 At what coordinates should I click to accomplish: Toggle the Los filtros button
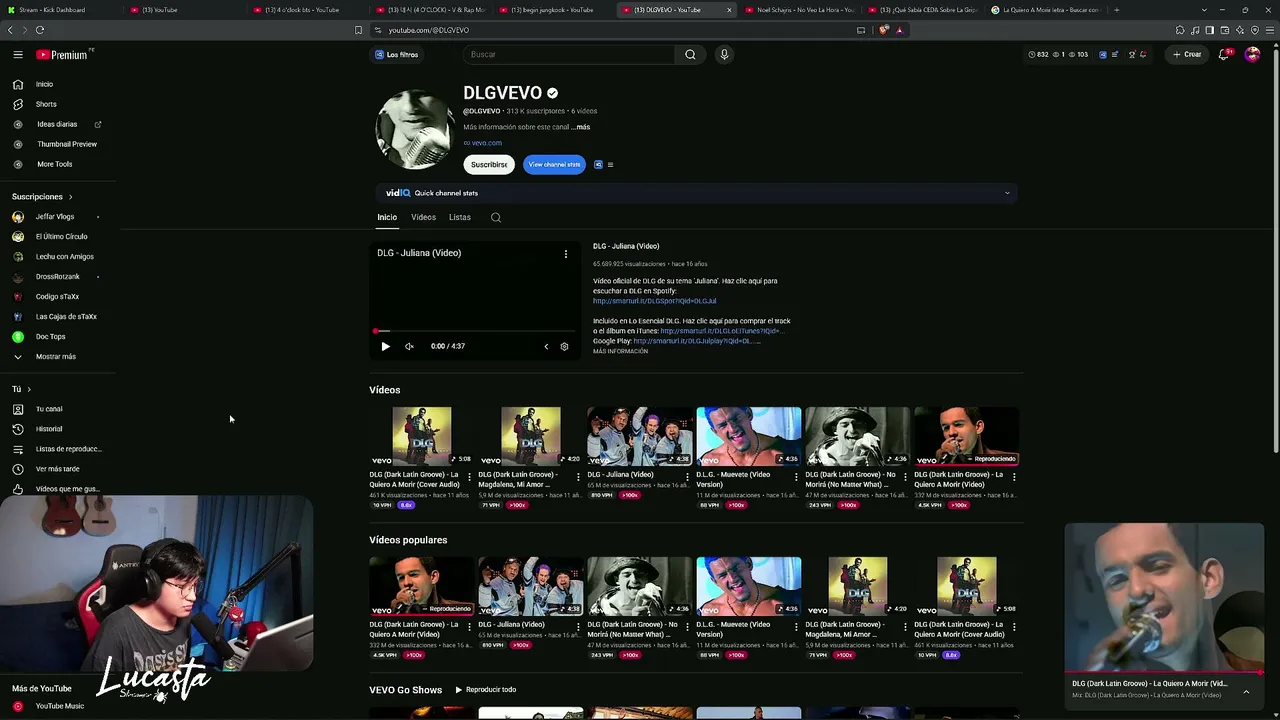397,55
